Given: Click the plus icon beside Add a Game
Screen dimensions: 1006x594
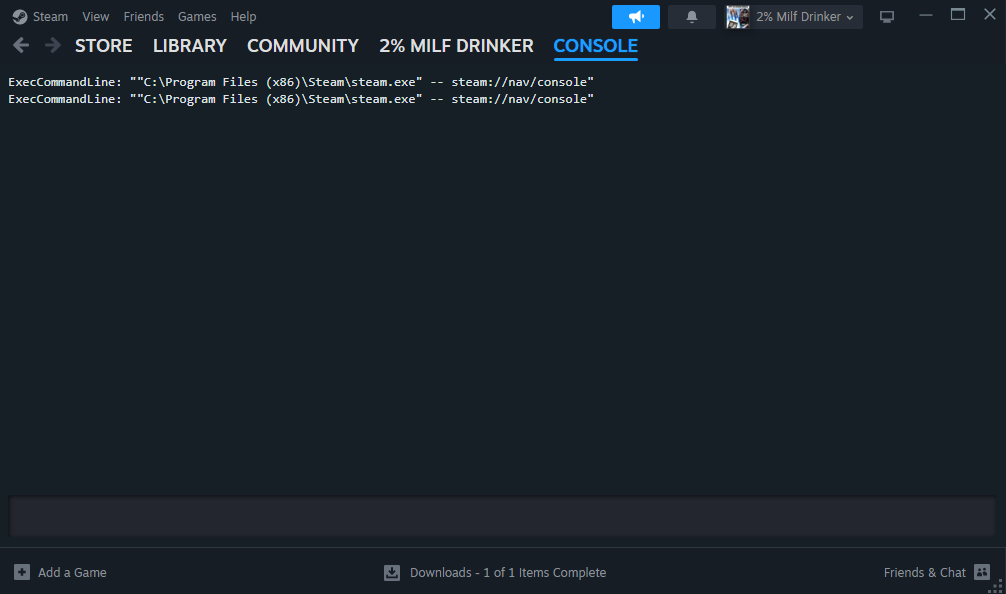Looking at the screenshot, I should [x=22, y=572].
